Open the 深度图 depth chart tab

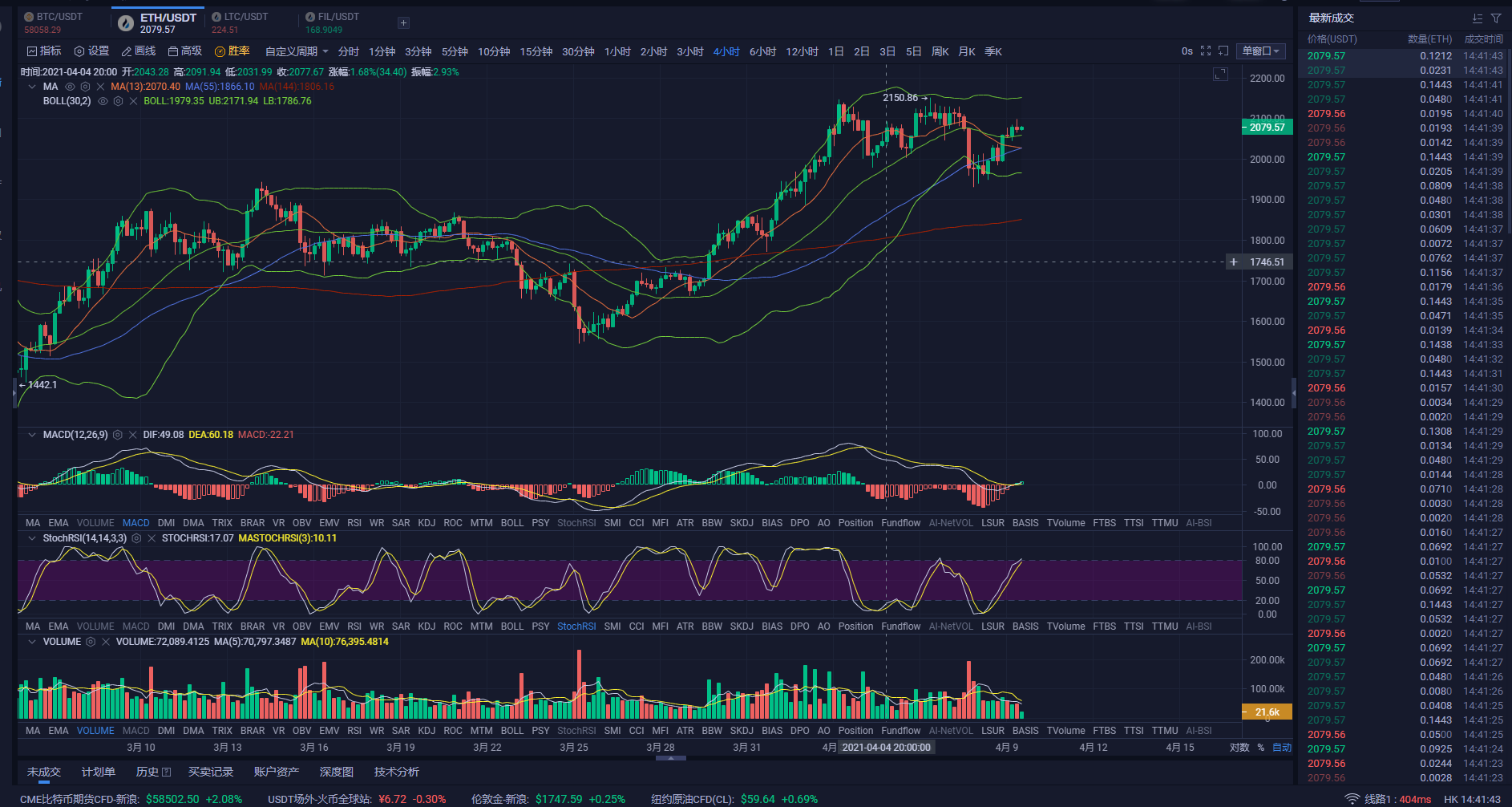pos(337,772)
